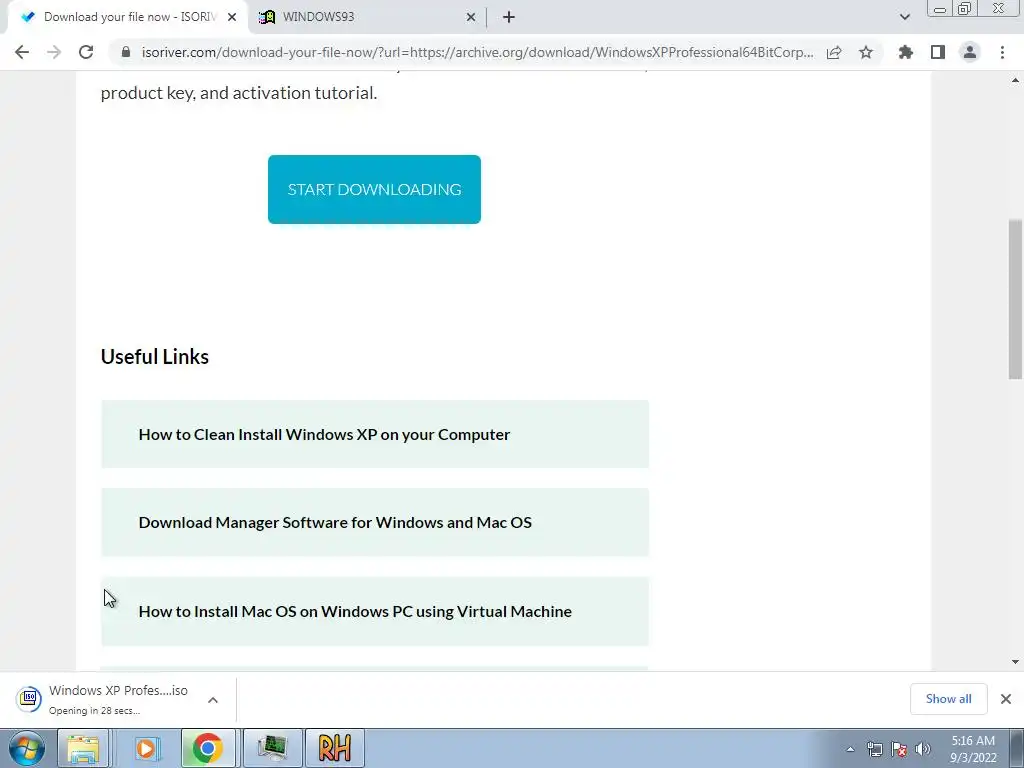View site info via the padlock icon

tap(127, 52)
